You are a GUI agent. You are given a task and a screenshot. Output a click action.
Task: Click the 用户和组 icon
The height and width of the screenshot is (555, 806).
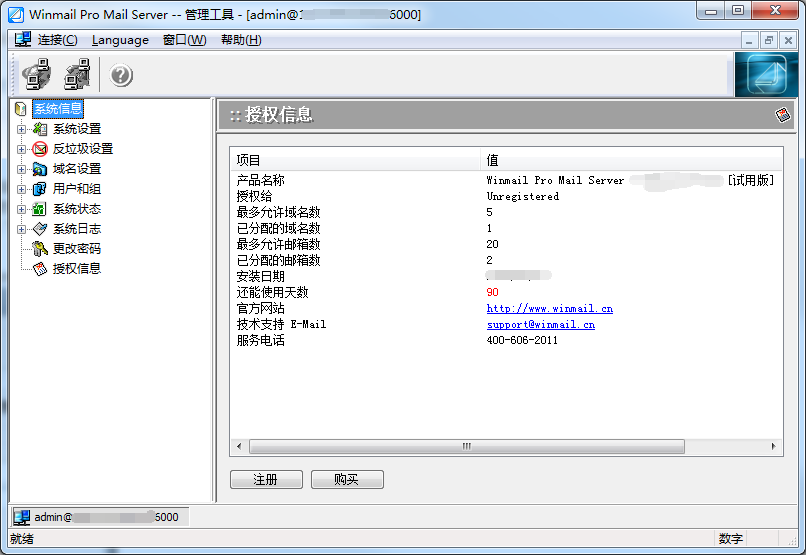point(40,189)
